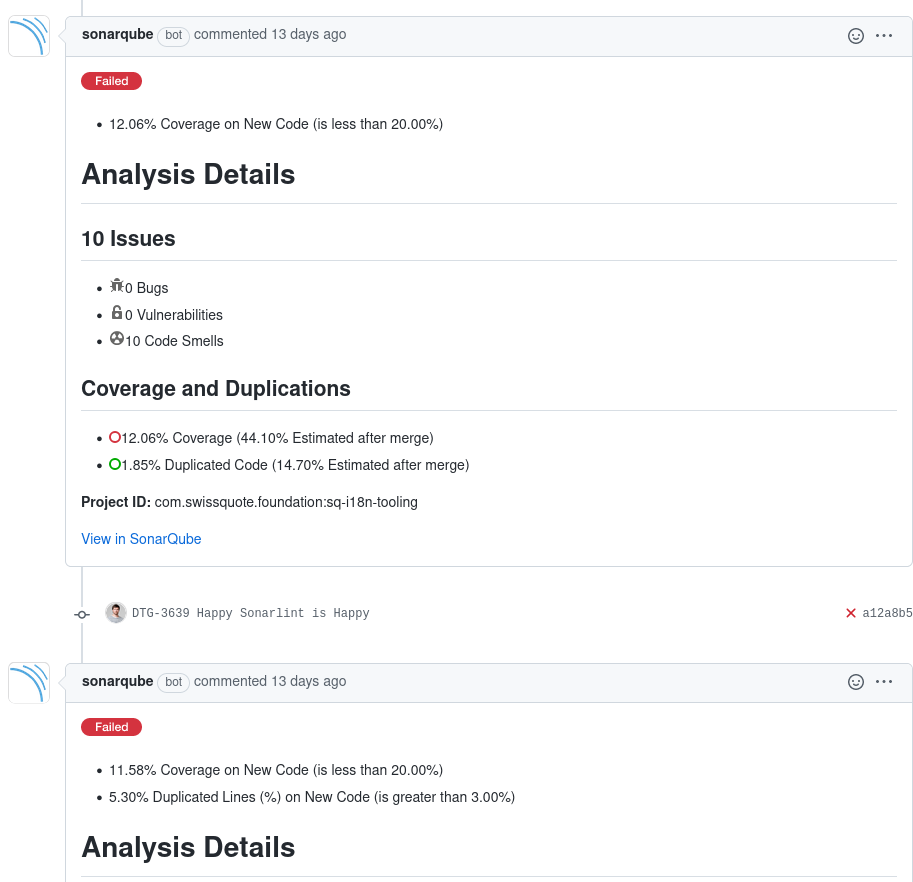The height and width of the screenshot is (882, 913).
Task: Click red coverage status circle icon
Action: click(x=115, y=437)
